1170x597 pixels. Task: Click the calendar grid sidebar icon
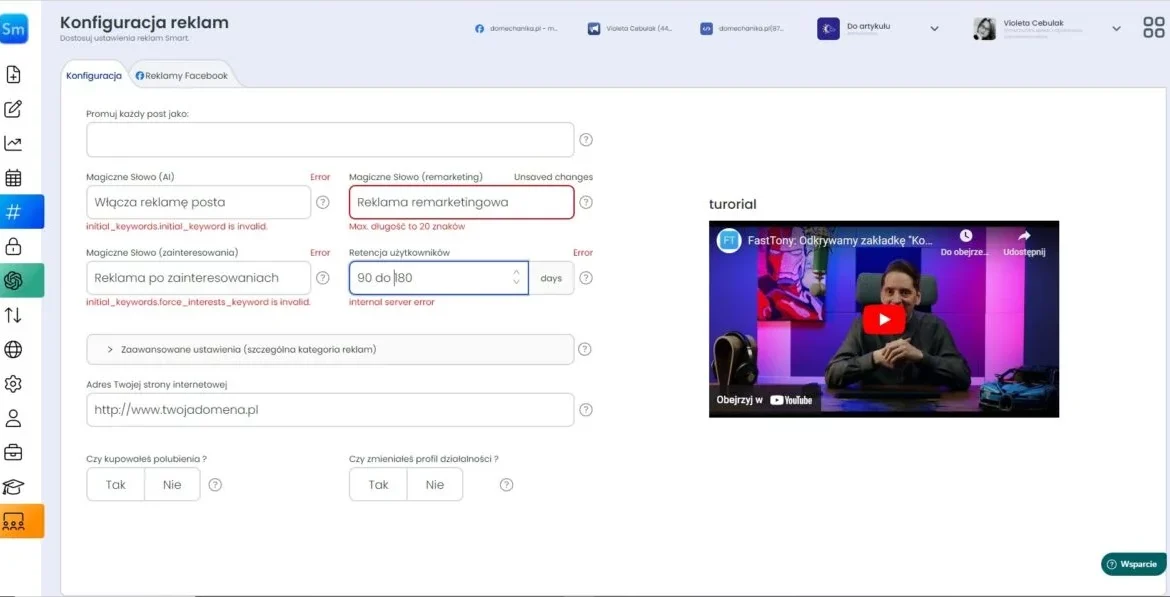(x=14, y=178)
